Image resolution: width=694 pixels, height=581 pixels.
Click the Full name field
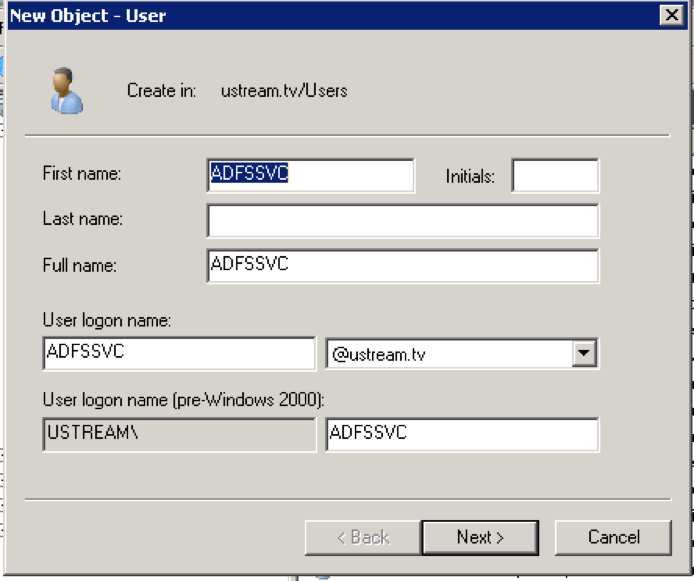pos(403,266)
